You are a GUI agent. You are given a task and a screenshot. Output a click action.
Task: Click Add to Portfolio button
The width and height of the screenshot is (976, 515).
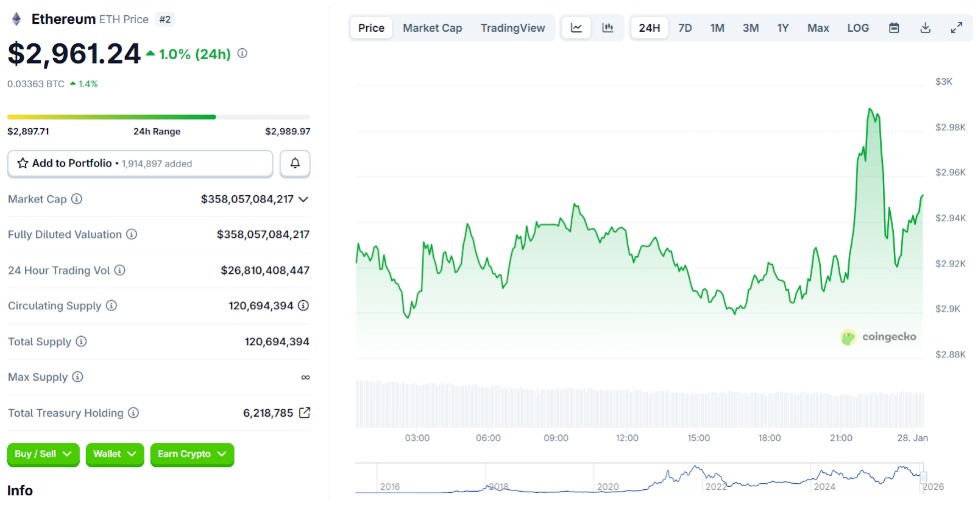[x=140, y=163]
